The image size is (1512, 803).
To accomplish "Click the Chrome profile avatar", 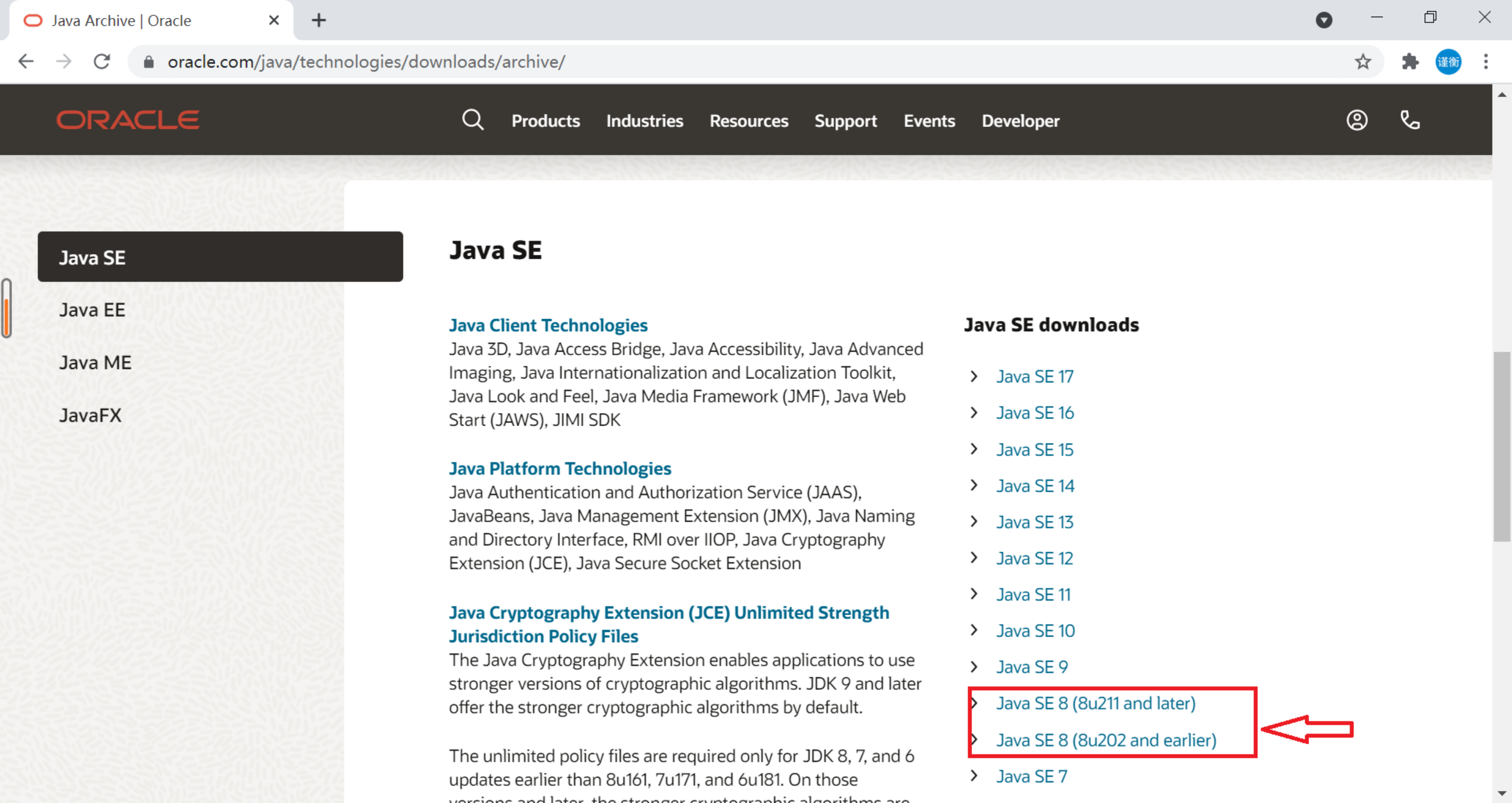I will coord(1448,61).
